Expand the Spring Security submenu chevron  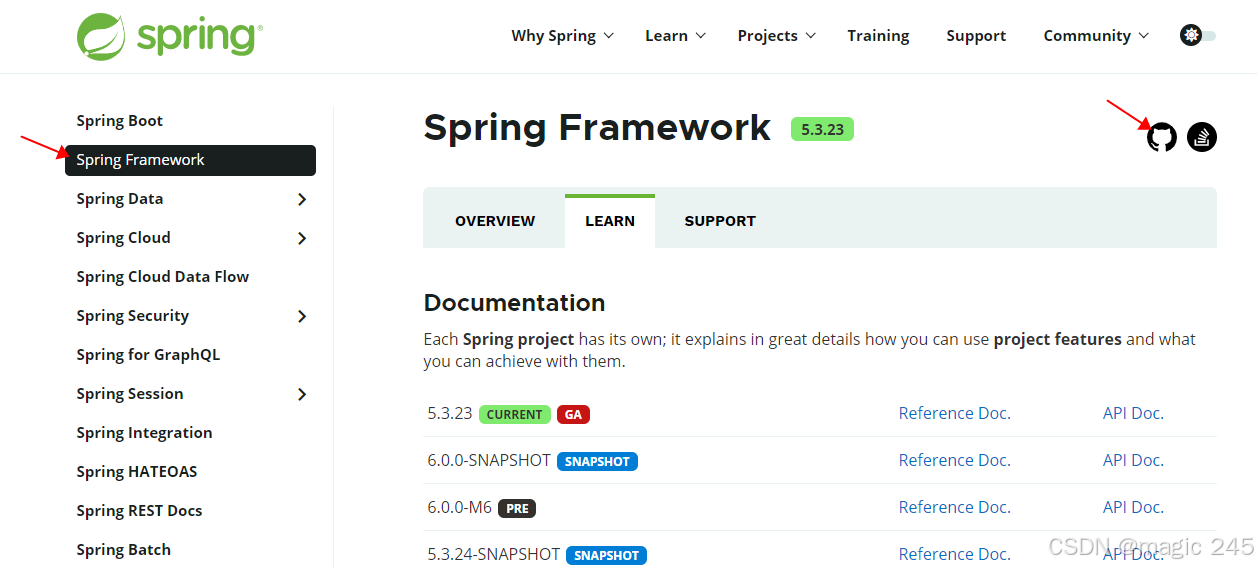(302, 317)
